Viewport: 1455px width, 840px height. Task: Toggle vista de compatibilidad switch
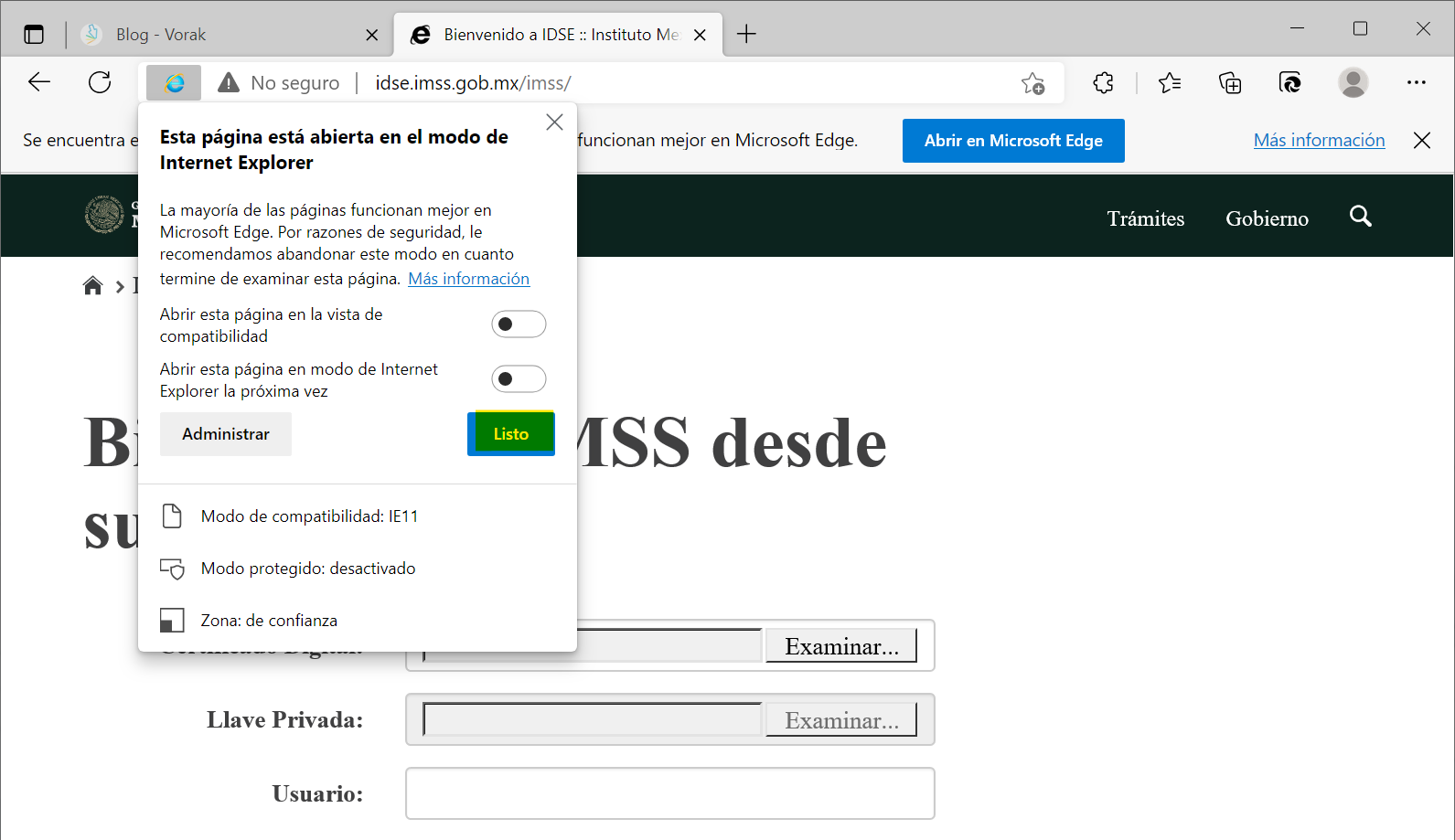click(519, 324)
